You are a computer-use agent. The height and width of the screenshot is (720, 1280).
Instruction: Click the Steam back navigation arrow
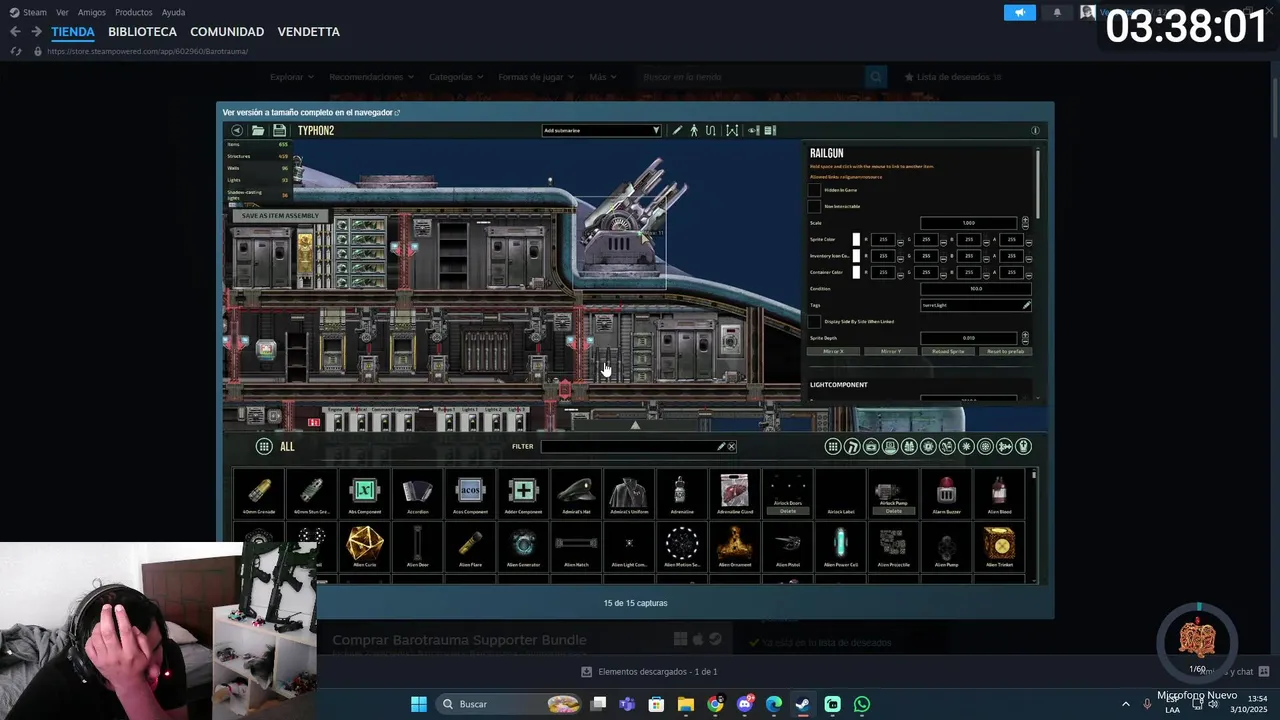15,32
